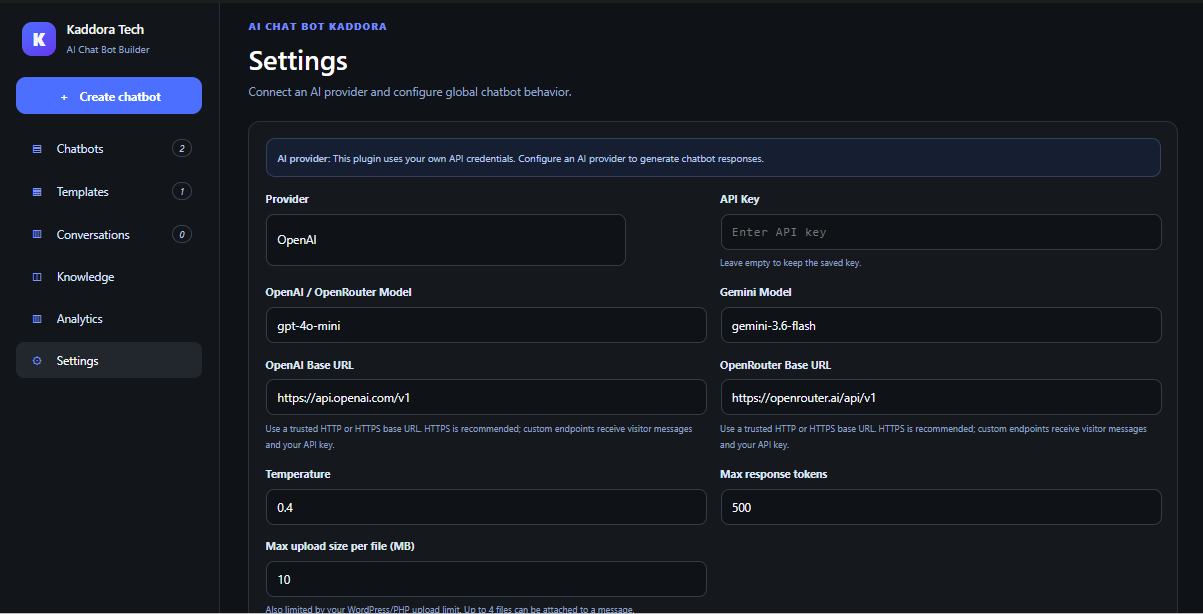Click the 'Settings' page heading
The image size is (1203, 614).
298,61
